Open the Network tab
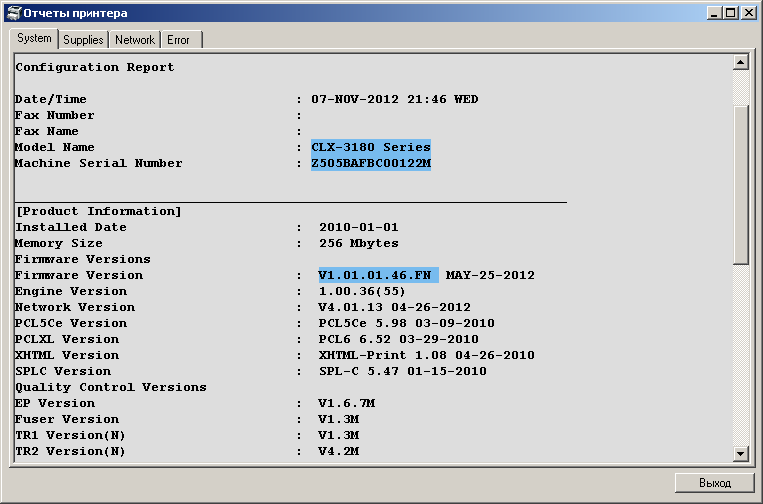763x504 pixels. 135,39
